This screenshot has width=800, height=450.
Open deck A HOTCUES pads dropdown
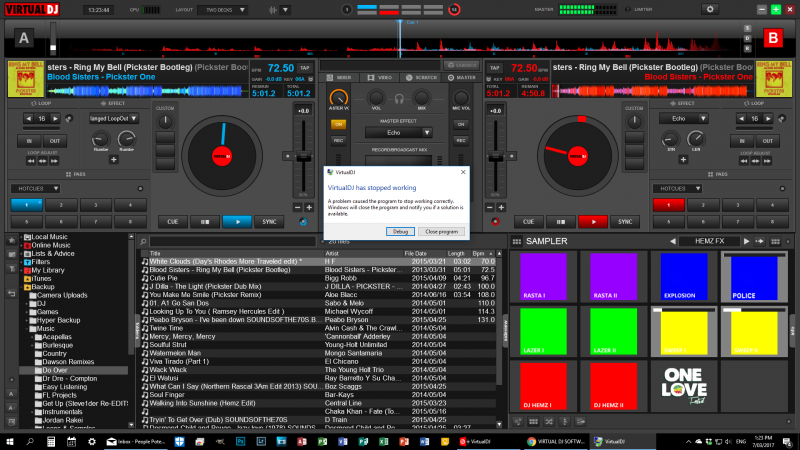[35, 189]
